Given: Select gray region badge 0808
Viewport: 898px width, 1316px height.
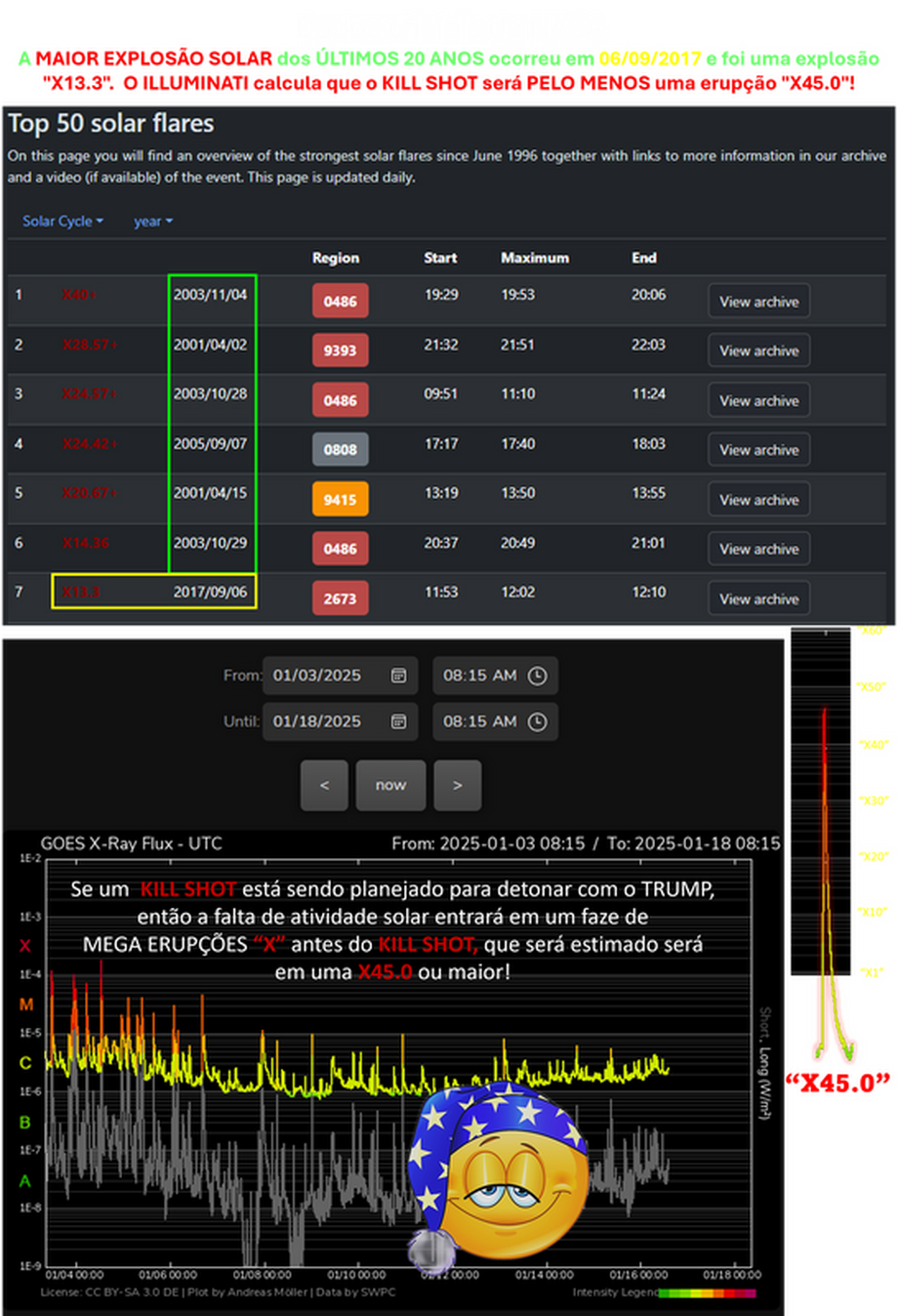Looking at the screenshot, I should (x=340, y=450).
